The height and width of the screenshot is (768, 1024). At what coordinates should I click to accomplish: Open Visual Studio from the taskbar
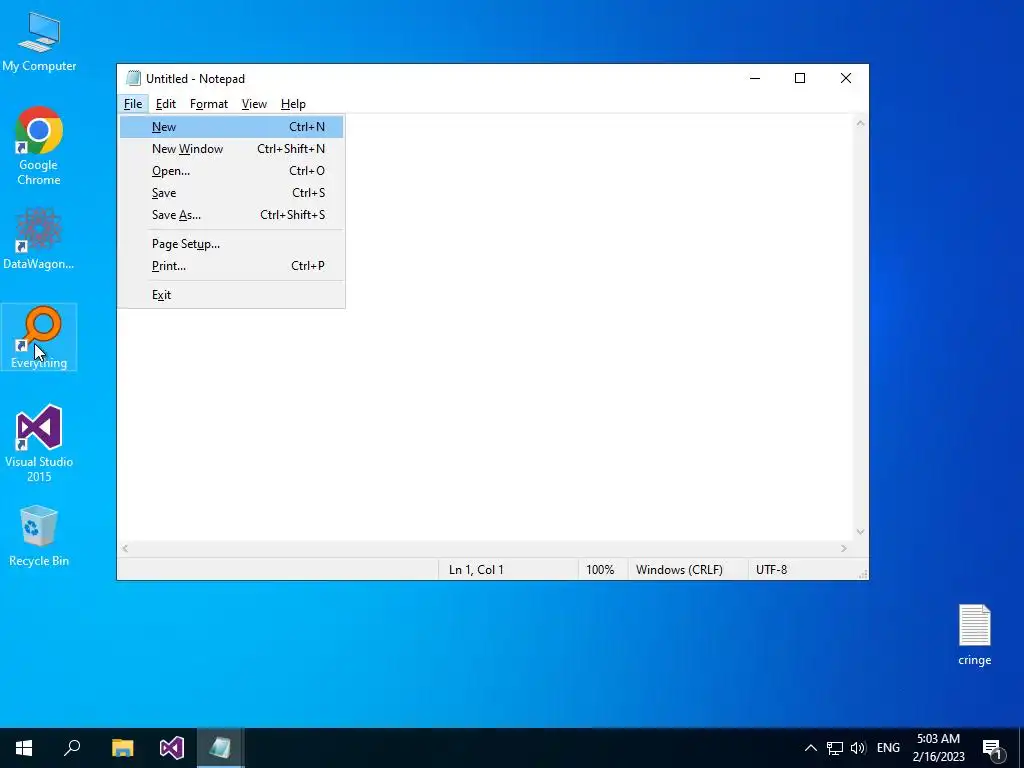(172, 748)
